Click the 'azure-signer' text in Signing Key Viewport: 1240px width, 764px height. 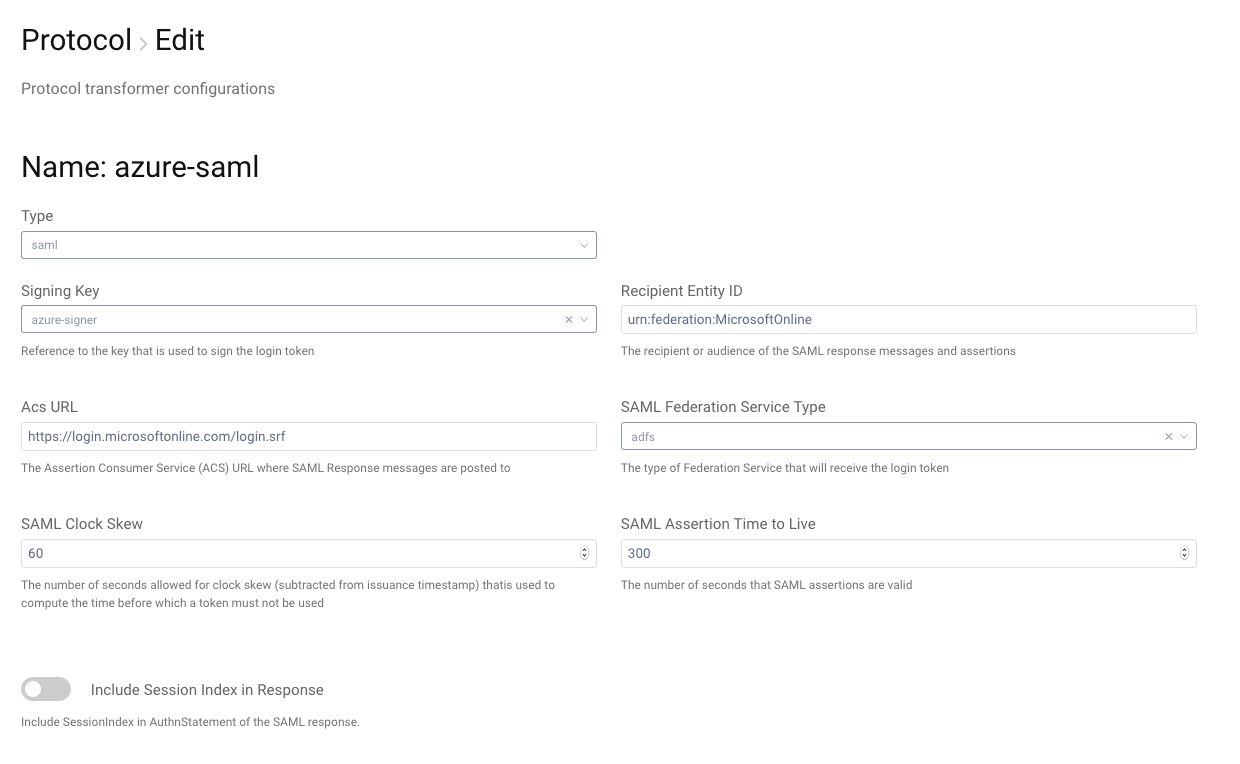(x=64, y=320)
